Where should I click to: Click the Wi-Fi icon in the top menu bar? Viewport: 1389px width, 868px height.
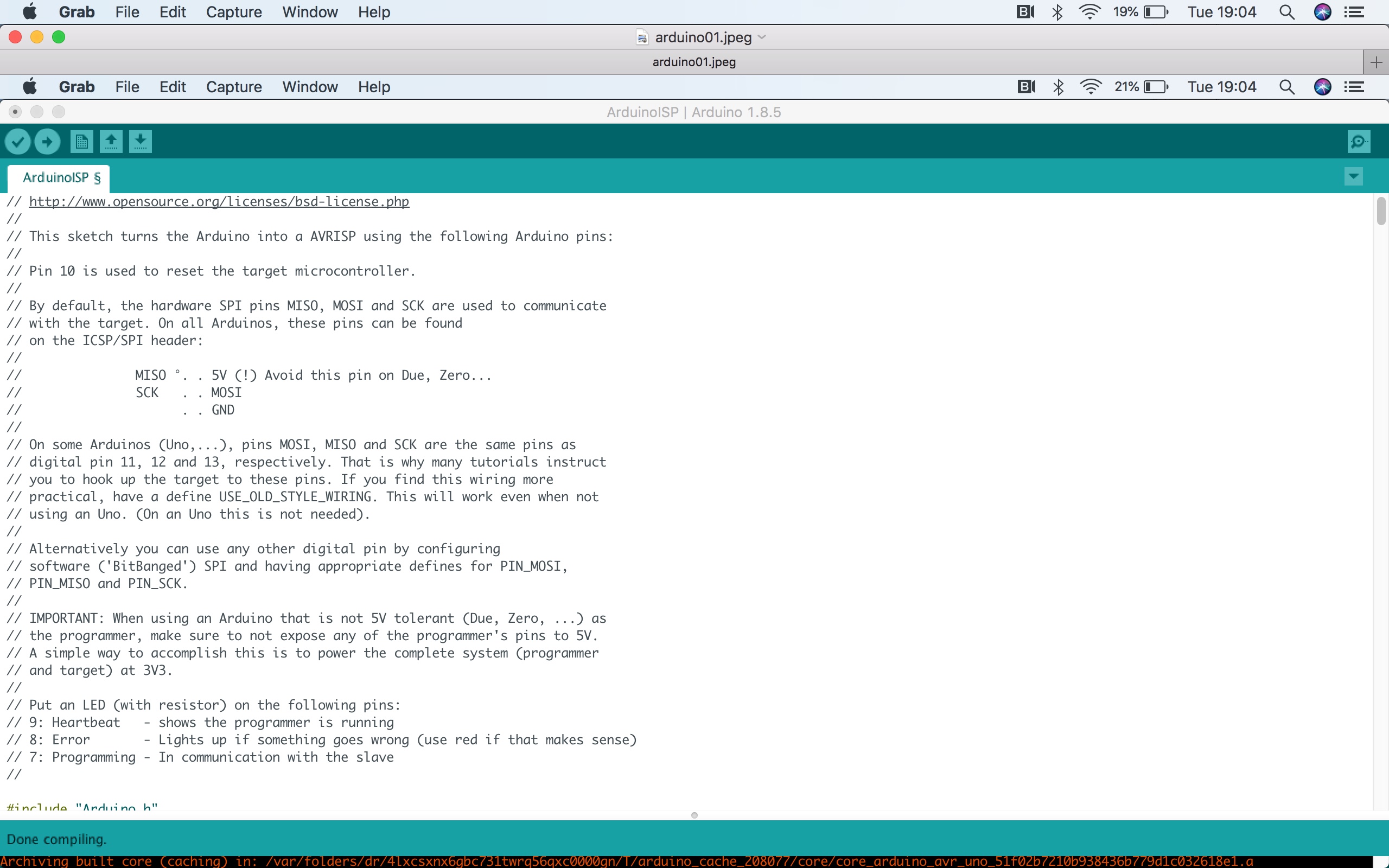point(1089,12)
